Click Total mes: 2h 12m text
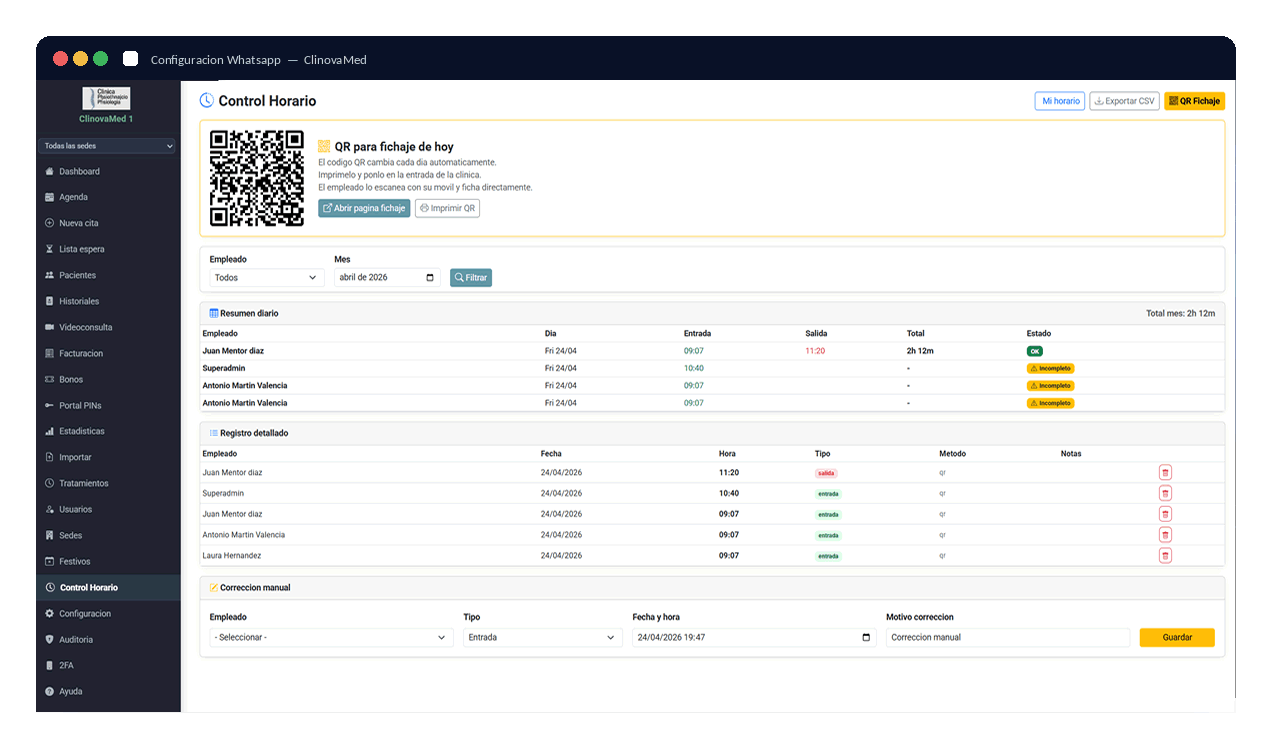 (1180, 313)
